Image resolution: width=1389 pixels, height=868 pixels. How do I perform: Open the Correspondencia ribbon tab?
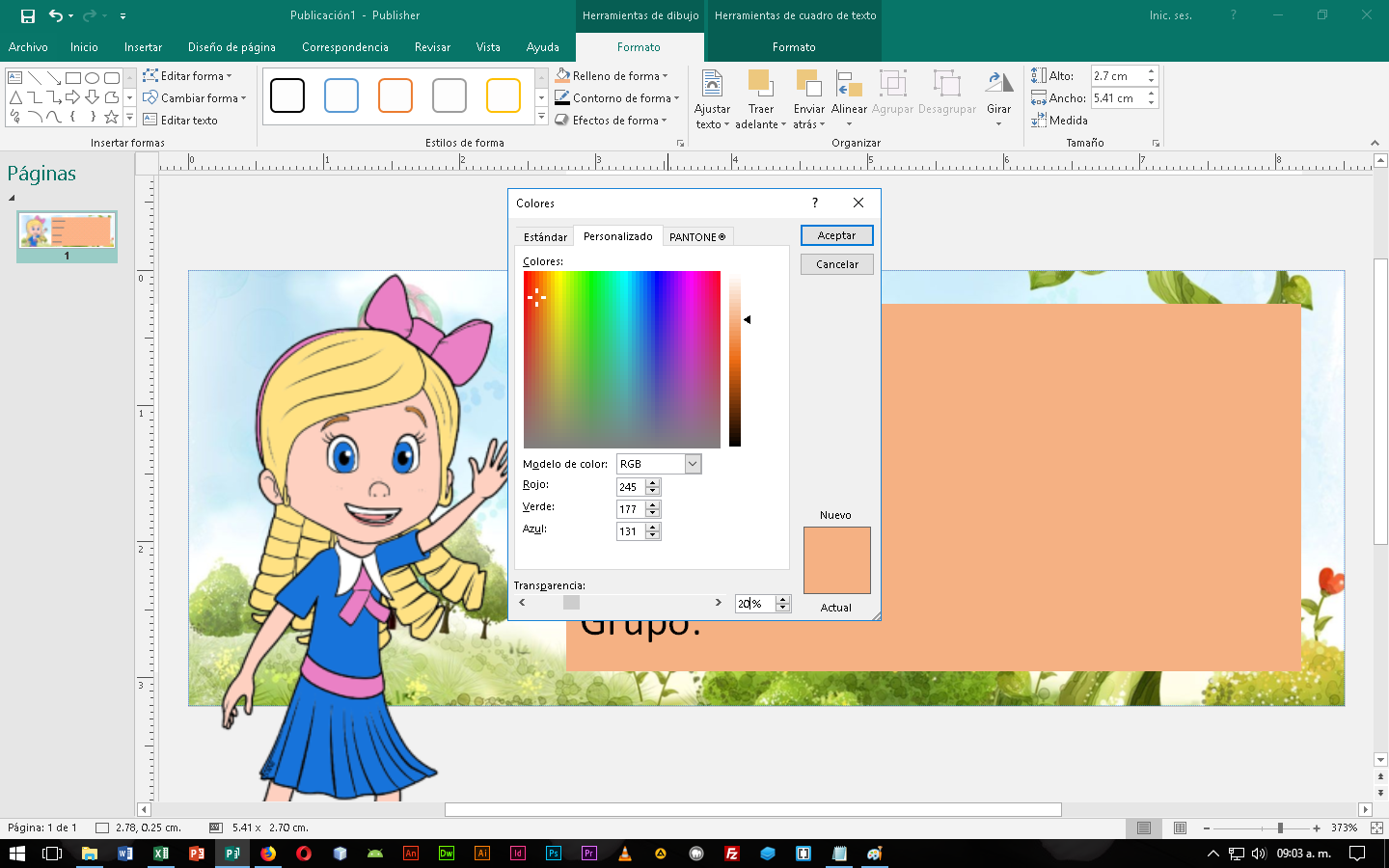click(x=345, y=47)
